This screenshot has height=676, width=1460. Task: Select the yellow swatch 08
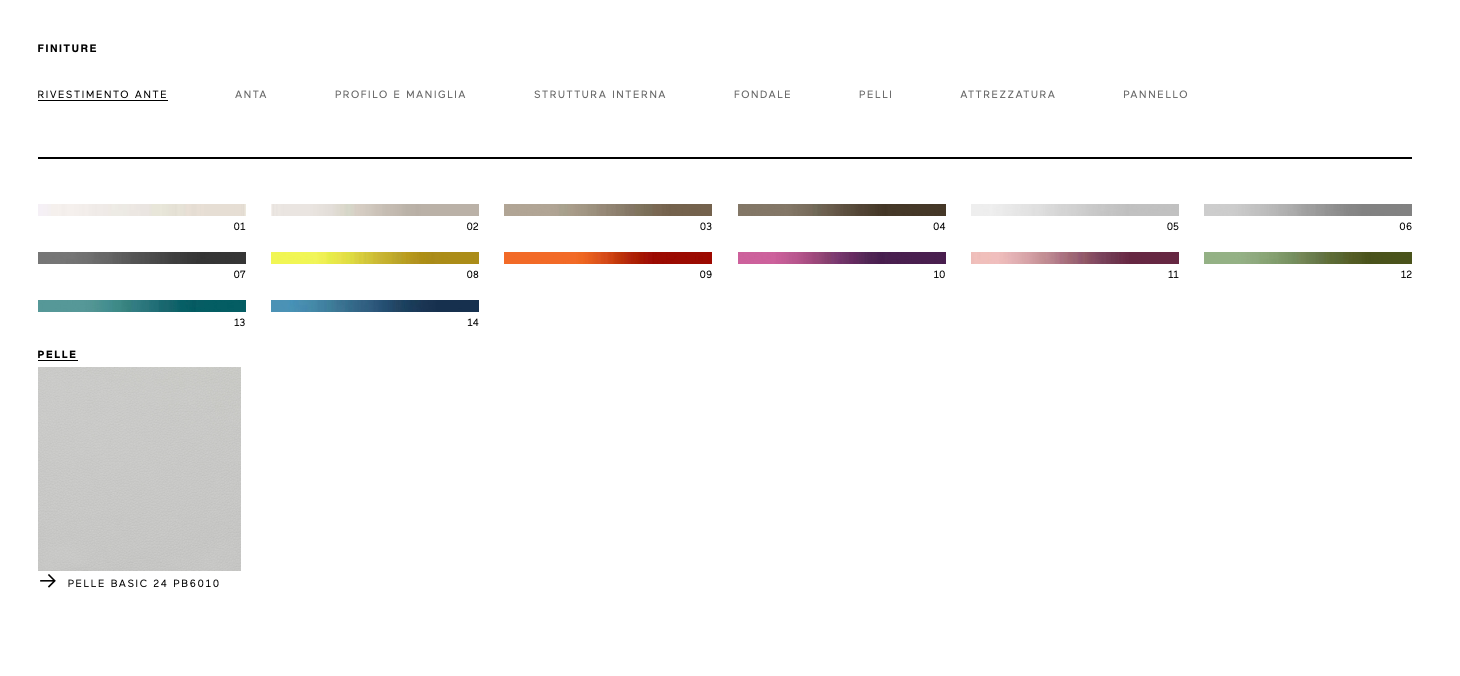[x=375, y=258]
